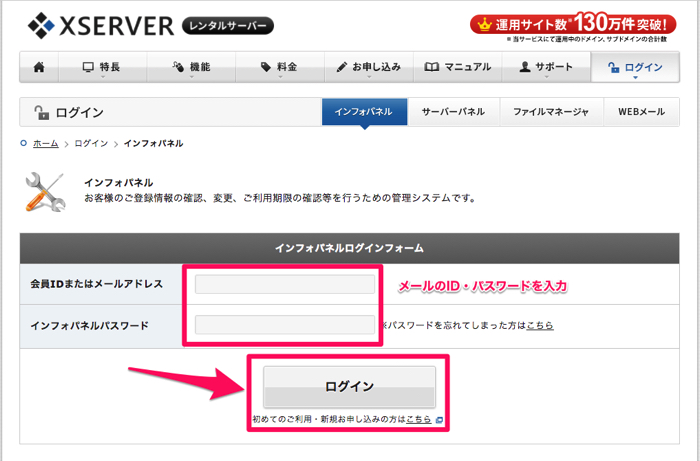Click the padlock icon beside ログイン heading
The height and width of the screenshot is (461, 700).
[x=42, y=112]
